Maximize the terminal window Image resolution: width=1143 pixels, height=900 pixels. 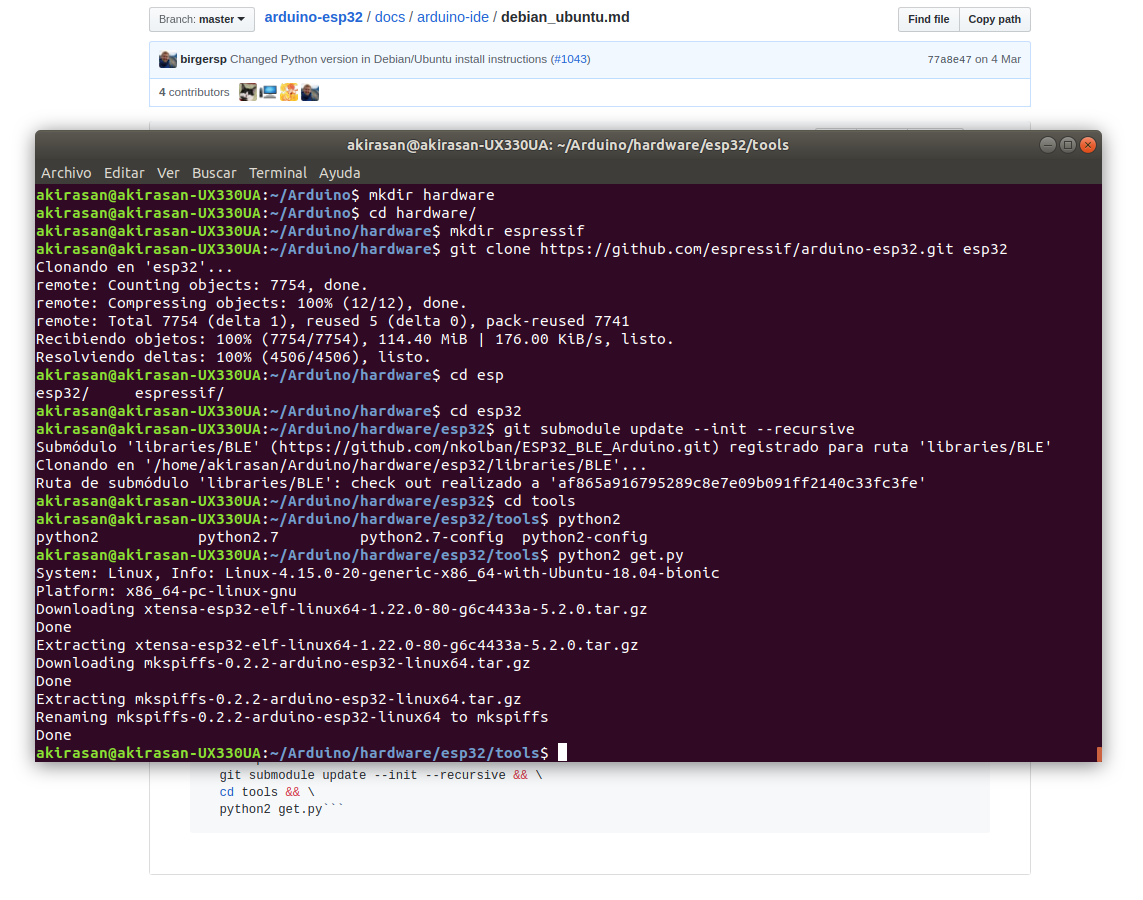(1068, 145)
